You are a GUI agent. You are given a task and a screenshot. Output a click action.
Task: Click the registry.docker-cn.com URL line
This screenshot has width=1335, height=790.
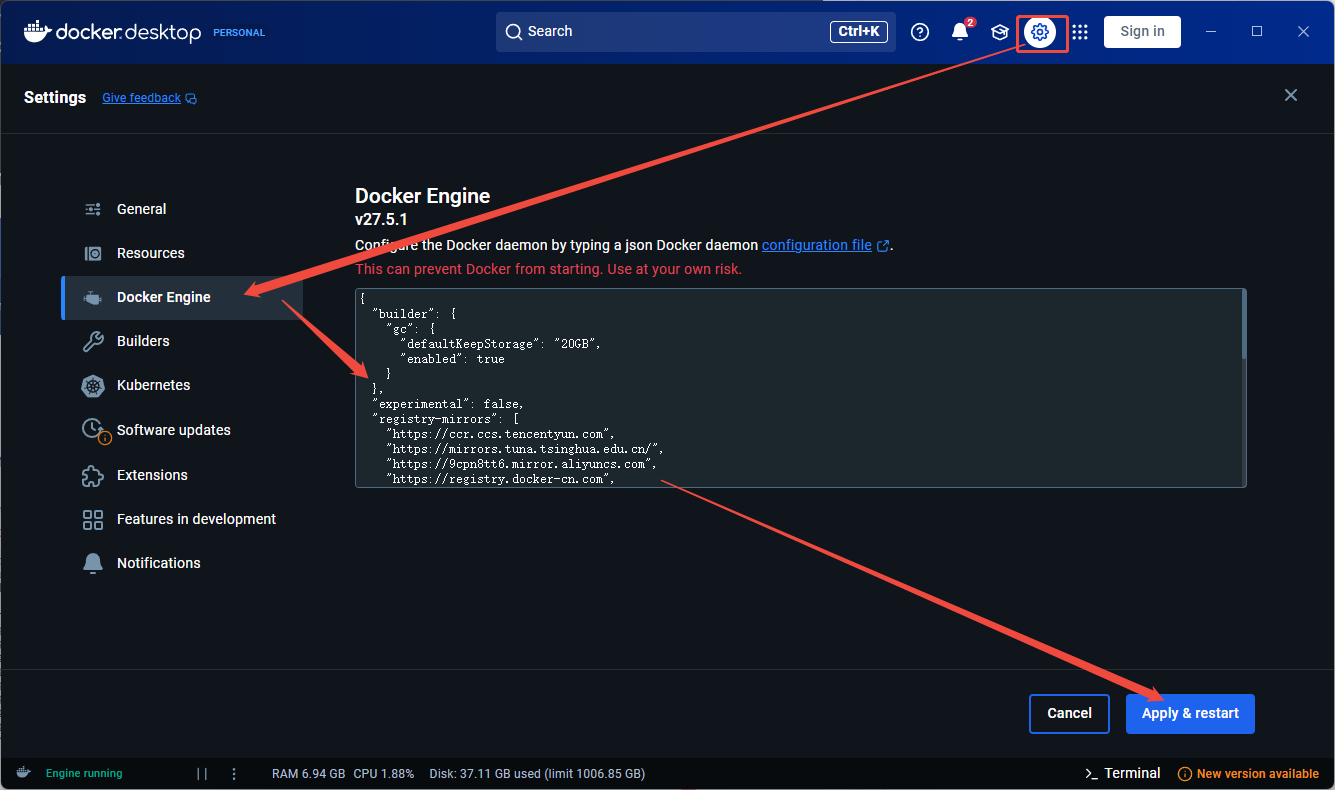click(499, 479)
